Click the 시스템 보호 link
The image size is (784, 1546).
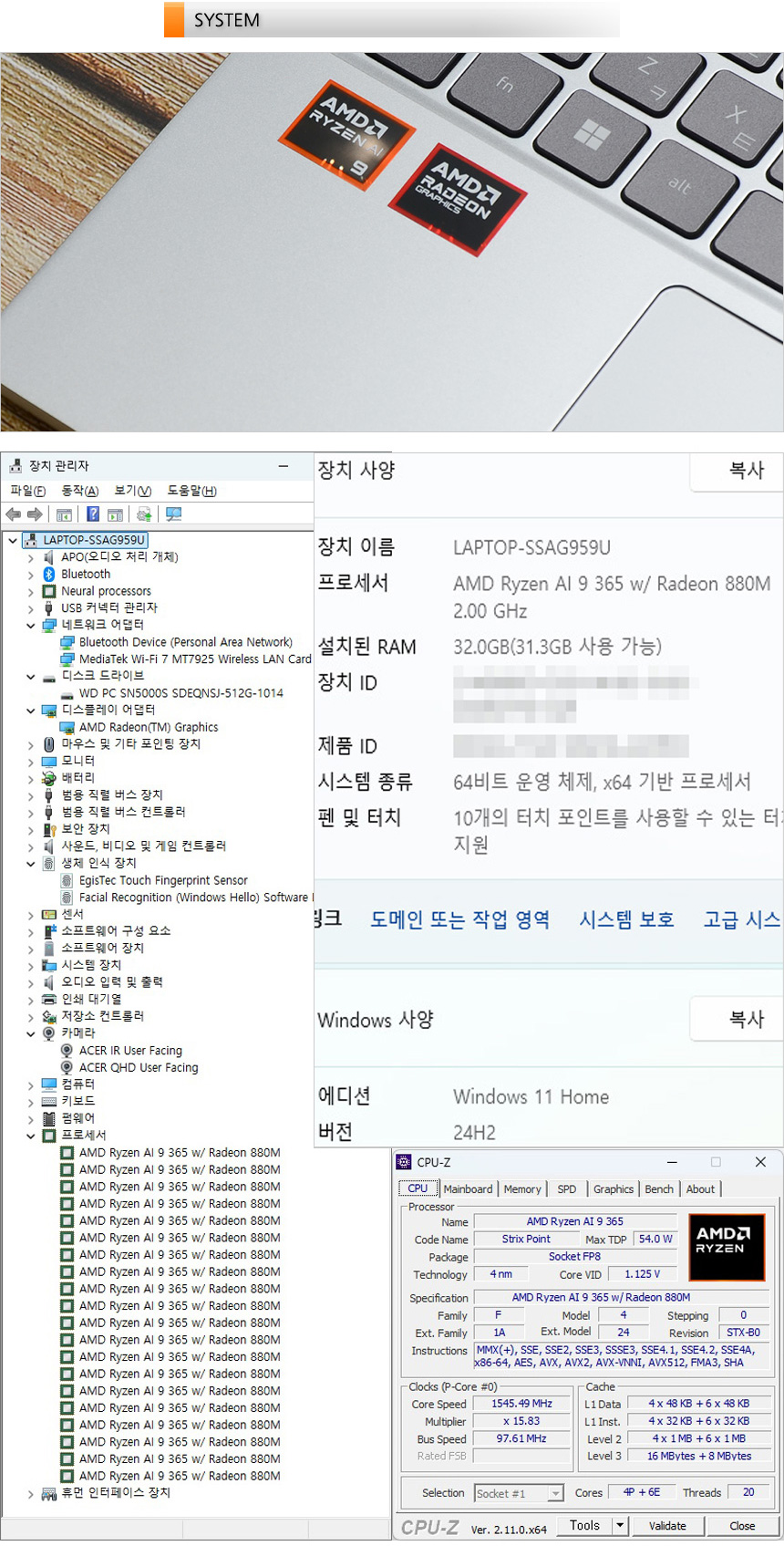[626, 919]
